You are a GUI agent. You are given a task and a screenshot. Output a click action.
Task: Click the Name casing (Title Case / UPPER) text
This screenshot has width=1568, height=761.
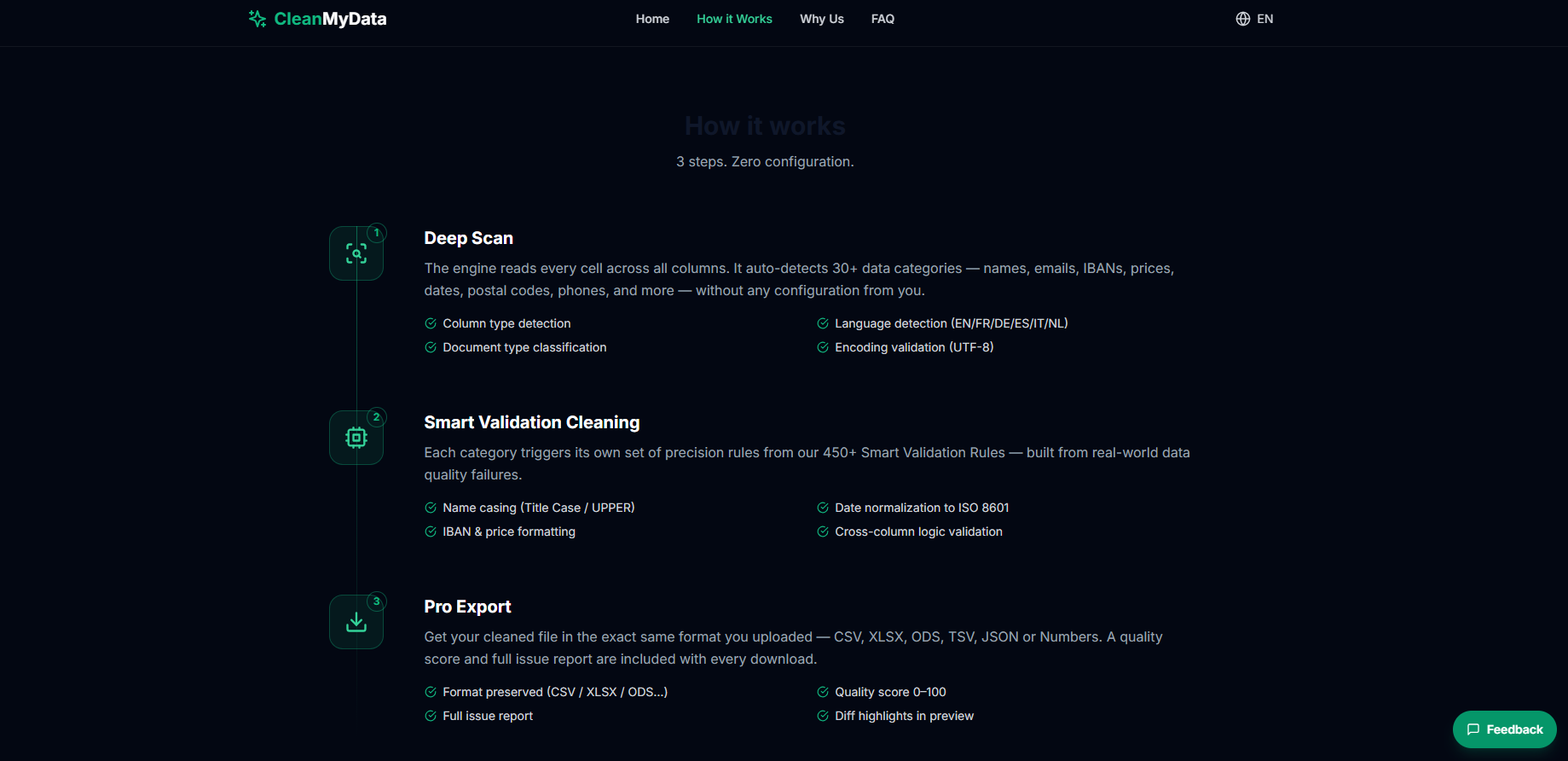pyautogui.click(x=539, y=508)
